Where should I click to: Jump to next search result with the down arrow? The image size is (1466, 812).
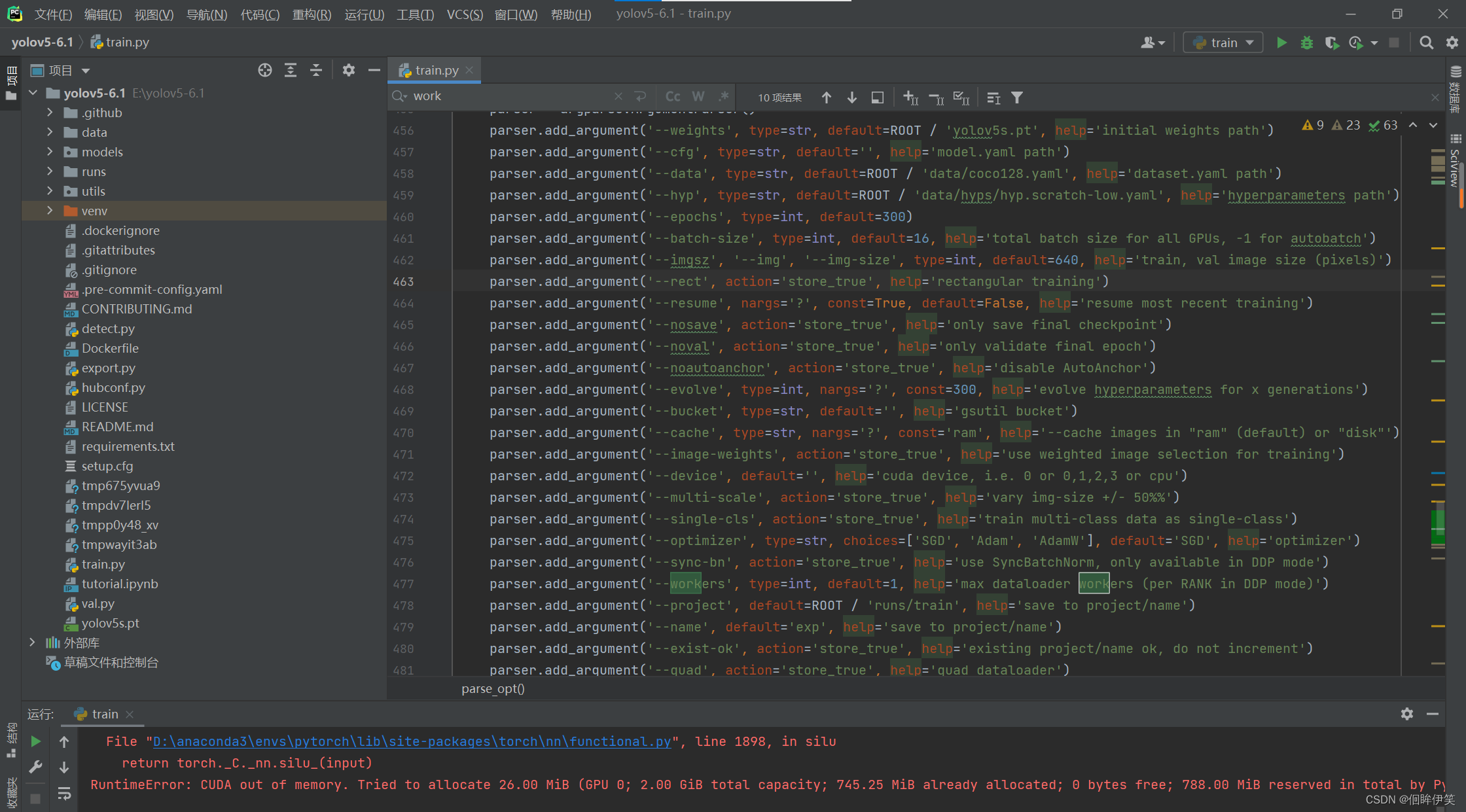point(851,97)
